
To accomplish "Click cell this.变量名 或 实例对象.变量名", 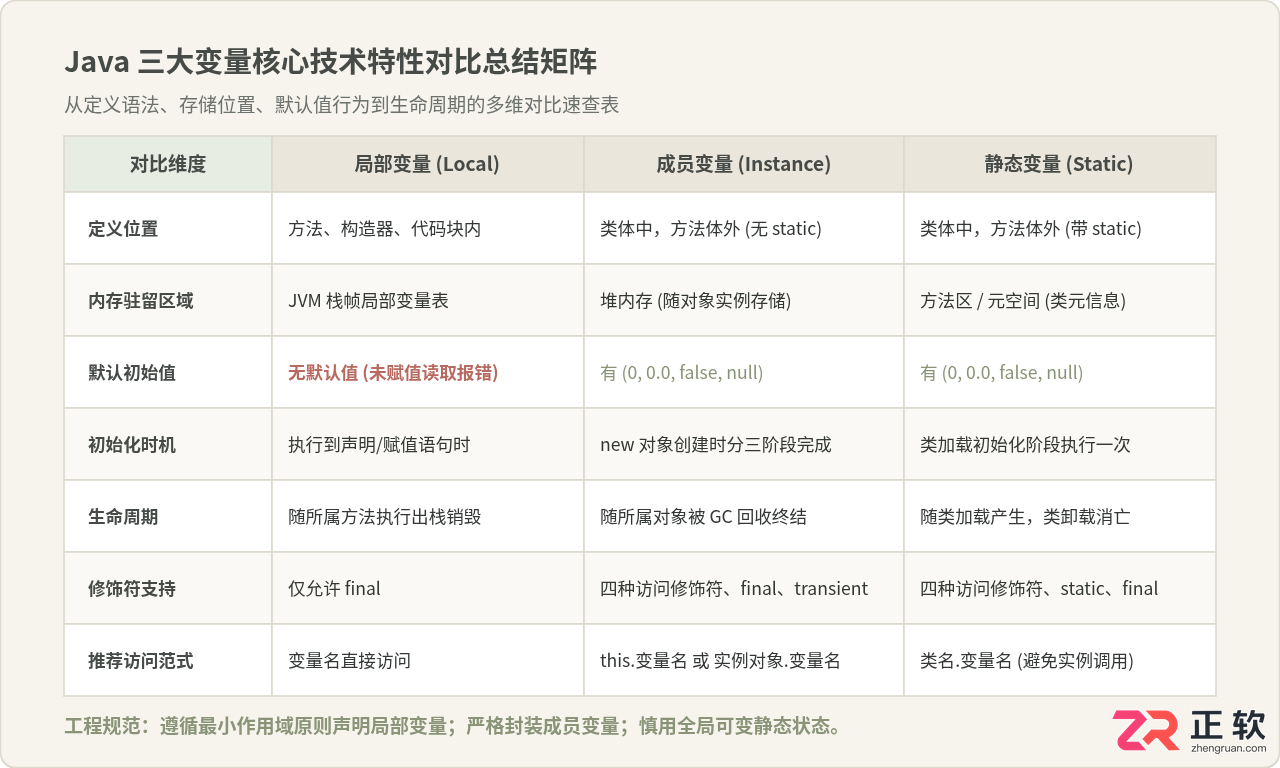I will (x=744, y=661).
